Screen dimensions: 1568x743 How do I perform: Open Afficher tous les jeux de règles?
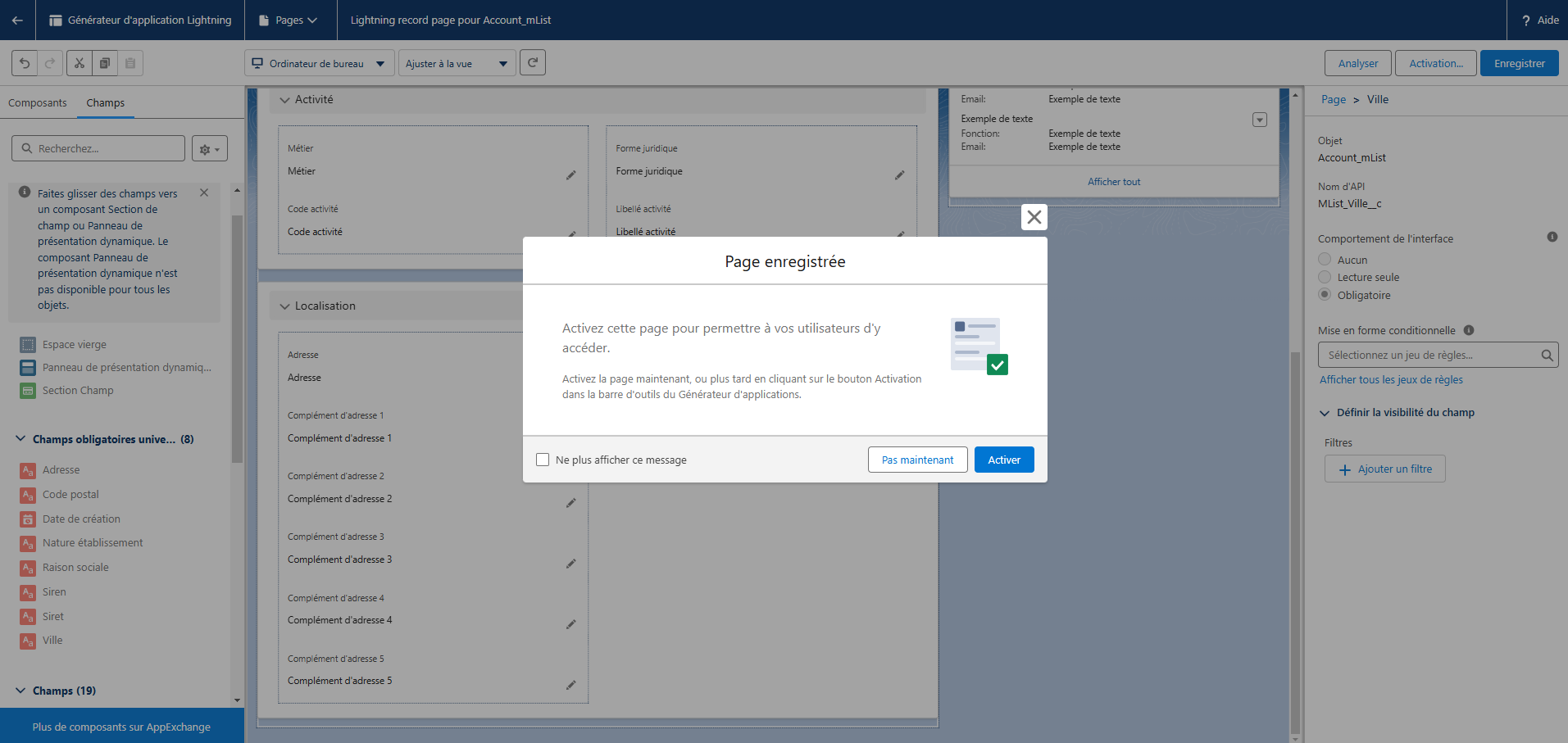point(1391,379)
